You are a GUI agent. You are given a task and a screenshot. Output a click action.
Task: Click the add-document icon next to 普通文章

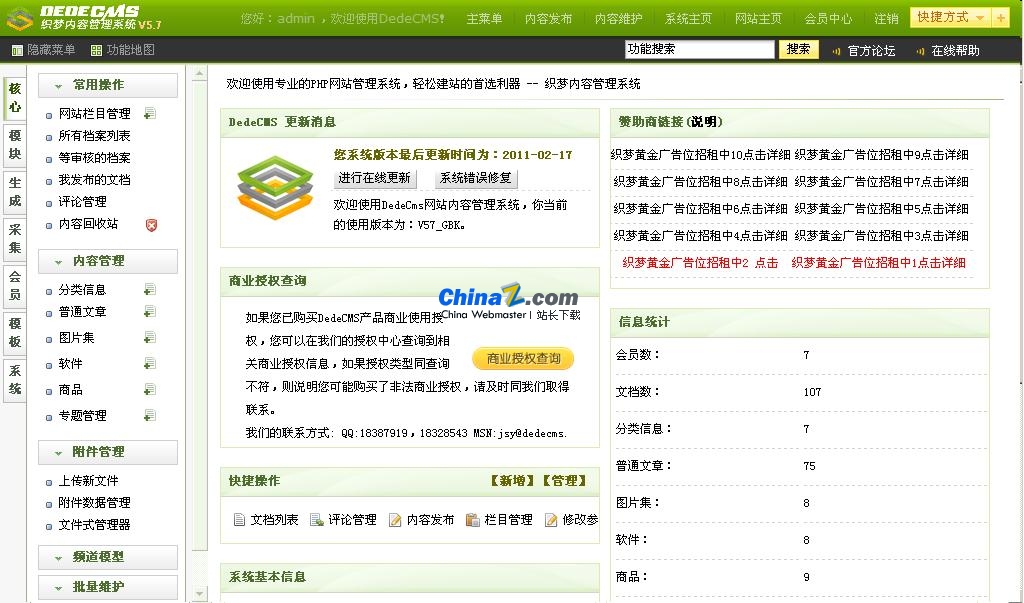tap(150, 311)
